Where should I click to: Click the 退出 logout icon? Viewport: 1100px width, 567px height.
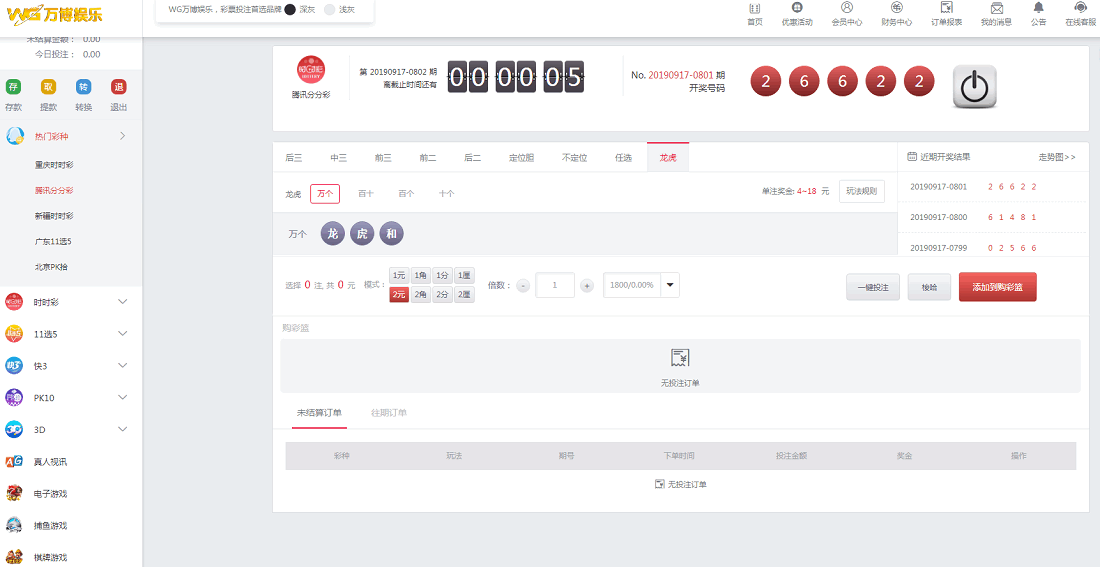click(118, 87)
